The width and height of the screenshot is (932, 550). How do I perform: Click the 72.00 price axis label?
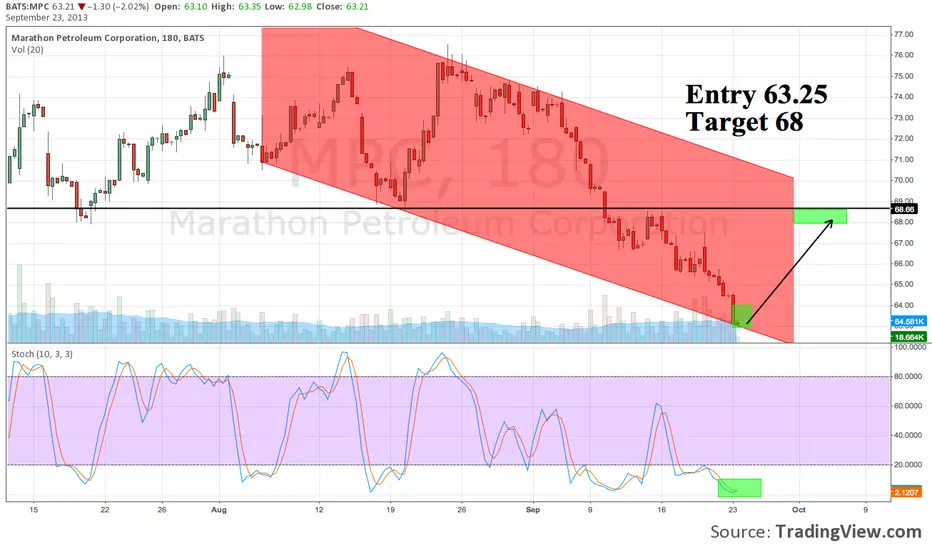(x=903, y=139)
